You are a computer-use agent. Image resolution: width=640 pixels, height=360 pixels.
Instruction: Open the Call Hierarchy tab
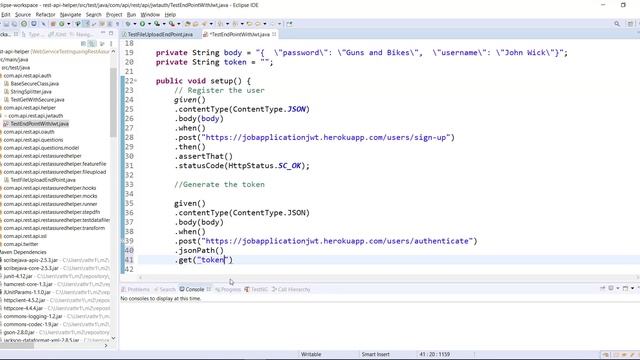pyautogui.click(x=291, y=289)
